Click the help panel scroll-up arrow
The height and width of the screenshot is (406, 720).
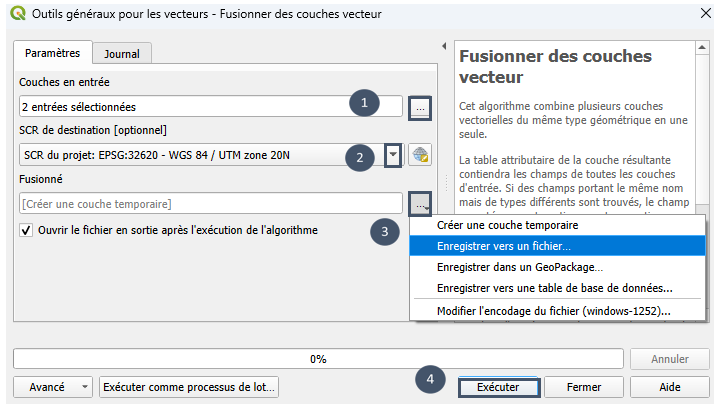pyautogui.click(x=702, y=48)
